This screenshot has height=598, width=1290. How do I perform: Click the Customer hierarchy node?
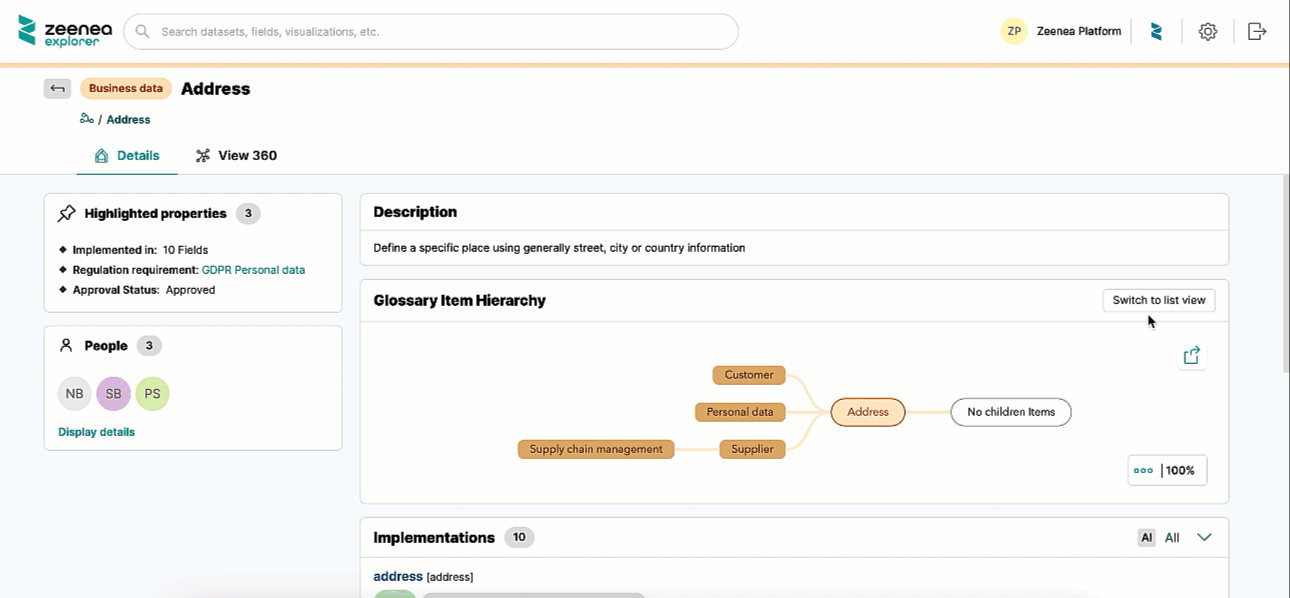(x=749, y=375)
